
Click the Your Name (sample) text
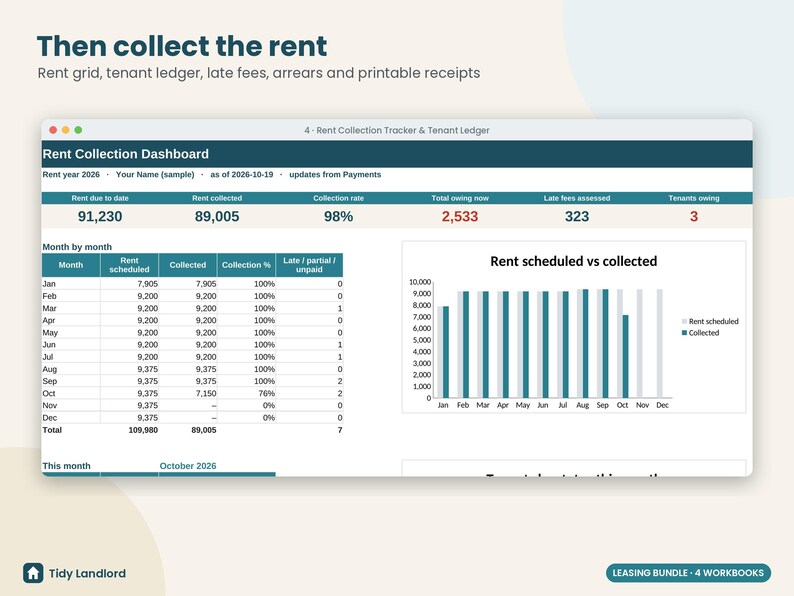pos(155,175)
